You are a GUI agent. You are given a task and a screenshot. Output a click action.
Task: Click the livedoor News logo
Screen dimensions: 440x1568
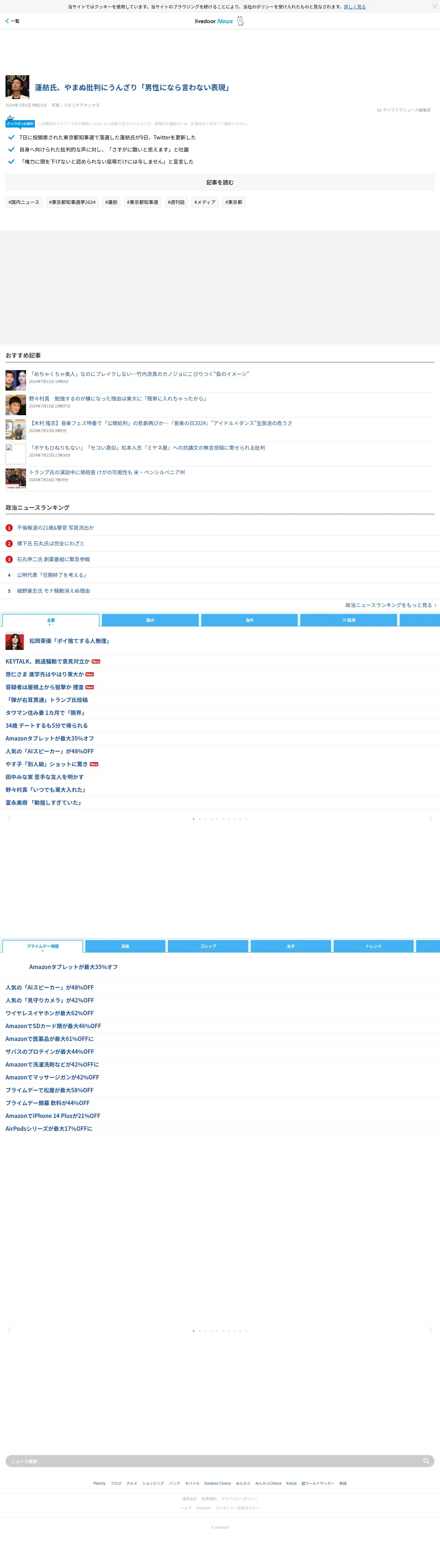[214, 21]
